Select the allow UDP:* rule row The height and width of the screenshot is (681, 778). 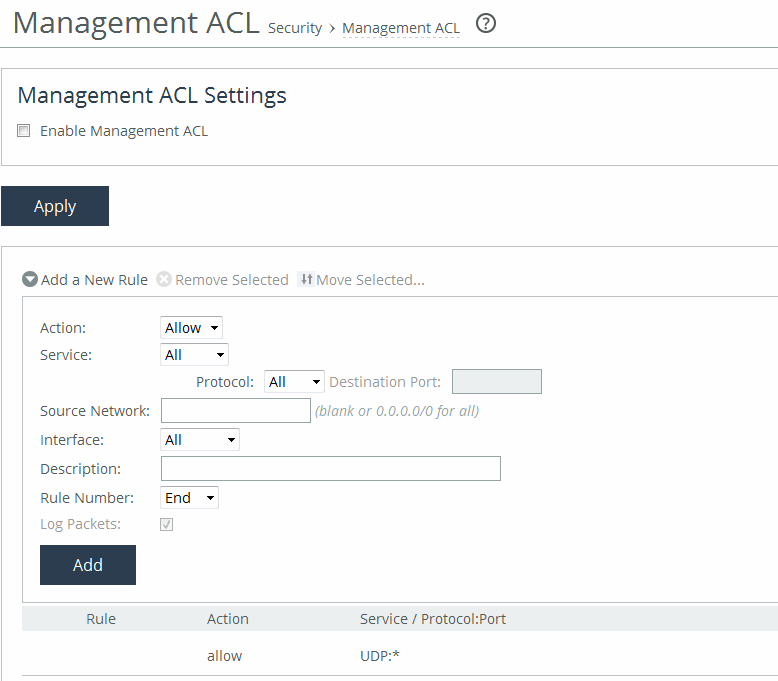(400, 656)
